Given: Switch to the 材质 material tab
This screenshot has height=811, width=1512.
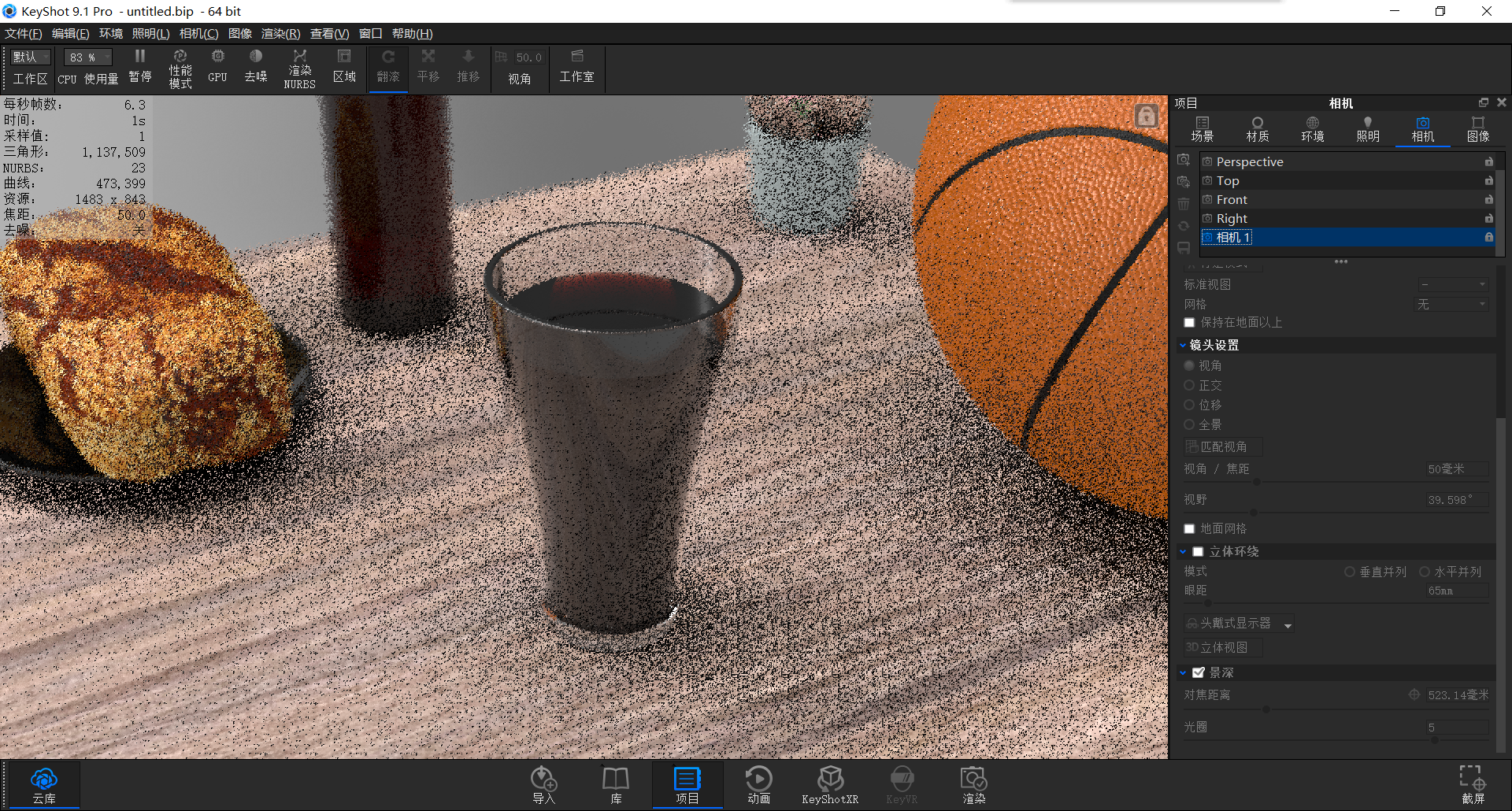Looking at the screenshot, I should click(x=1257, y=128).
